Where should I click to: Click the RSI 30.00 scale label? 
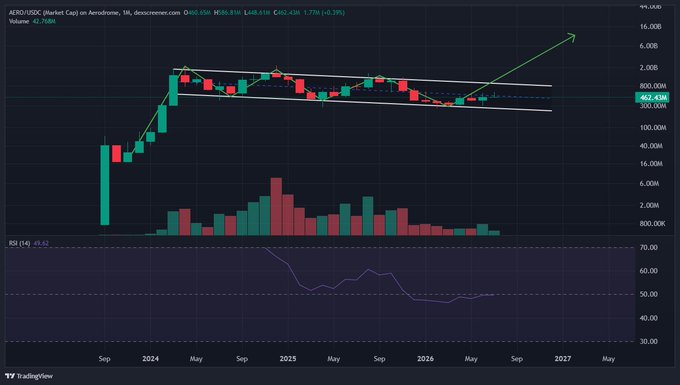648,341
